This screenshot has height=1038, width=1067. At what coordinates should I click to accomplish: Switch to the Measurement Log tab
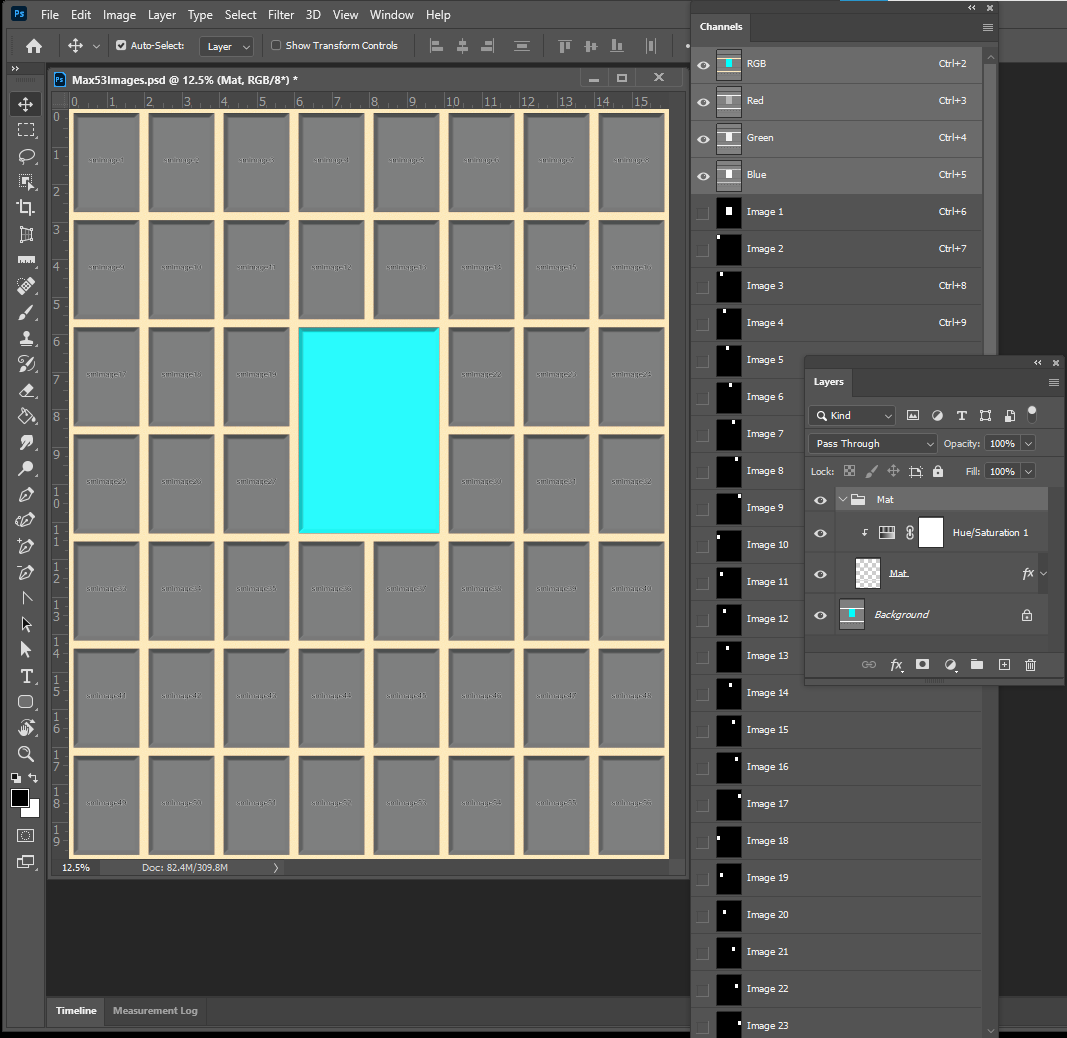click(155, 1011)
